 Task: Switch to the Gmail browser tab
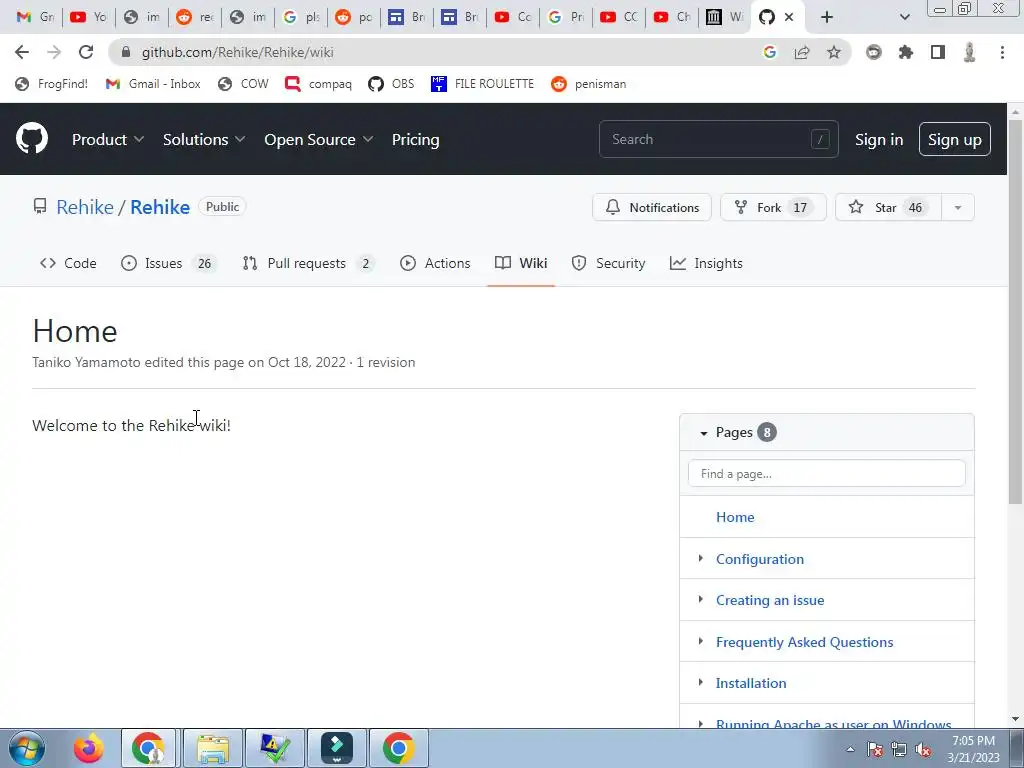coord(35,17)
